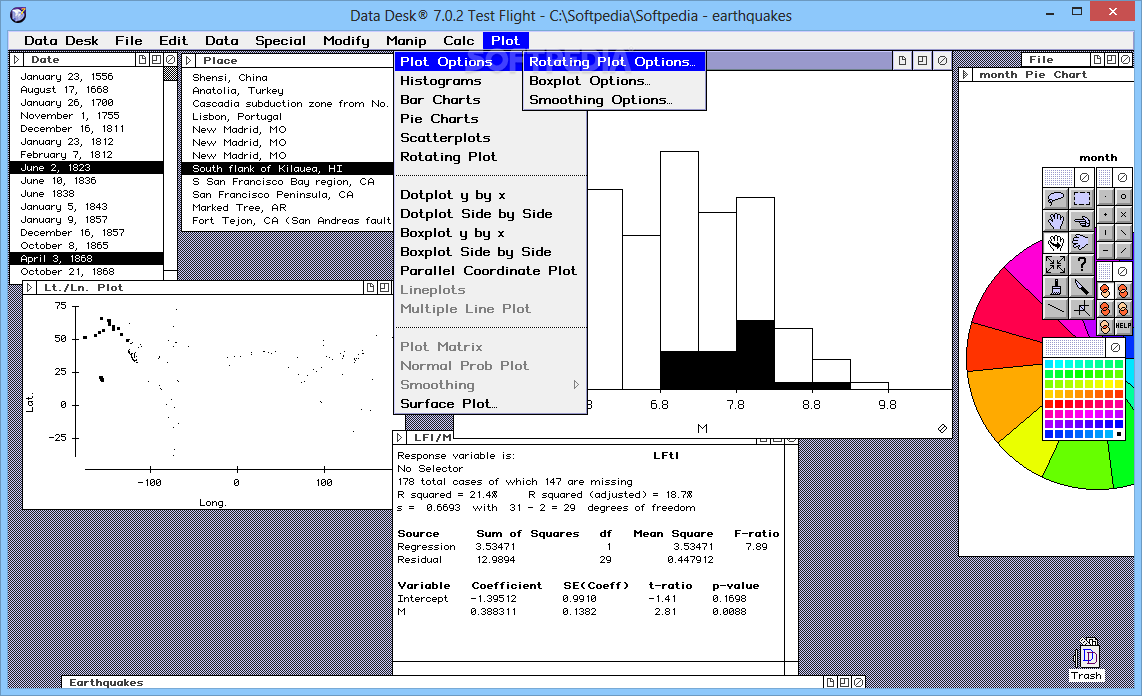Viewport: 1142px width, 696px height.
Task: Choose Smoothing Options from the submenu
Action: 614,100
